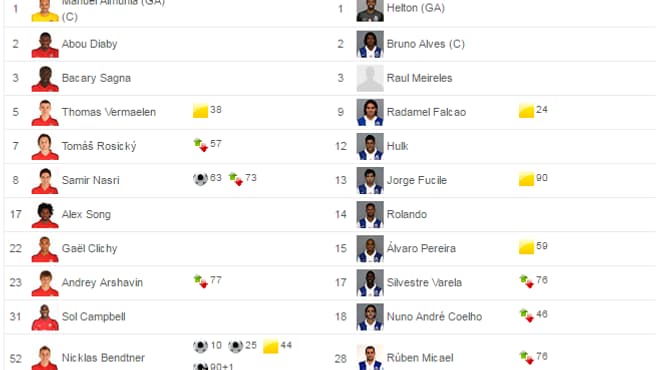658x370 pixels.
Task: Click Jorge Fucile's yellow card icon
Action: (x=526, y=179)
